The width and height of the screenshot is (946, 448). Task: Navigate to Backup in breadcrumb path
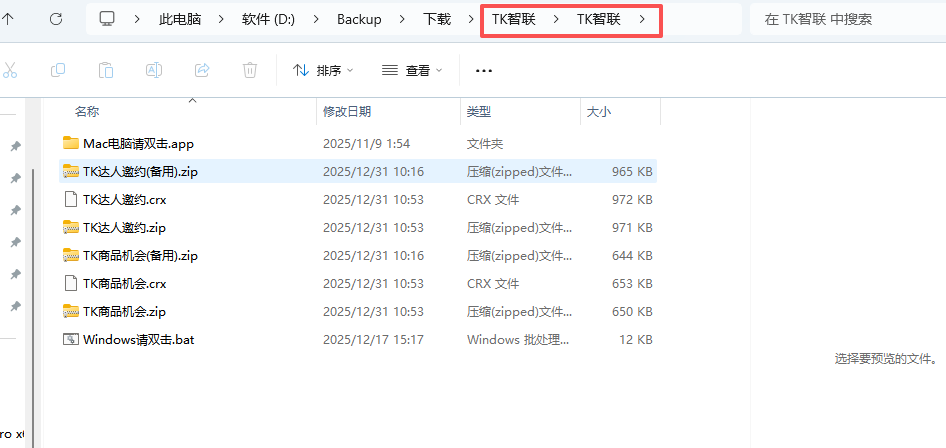[359, 19]
